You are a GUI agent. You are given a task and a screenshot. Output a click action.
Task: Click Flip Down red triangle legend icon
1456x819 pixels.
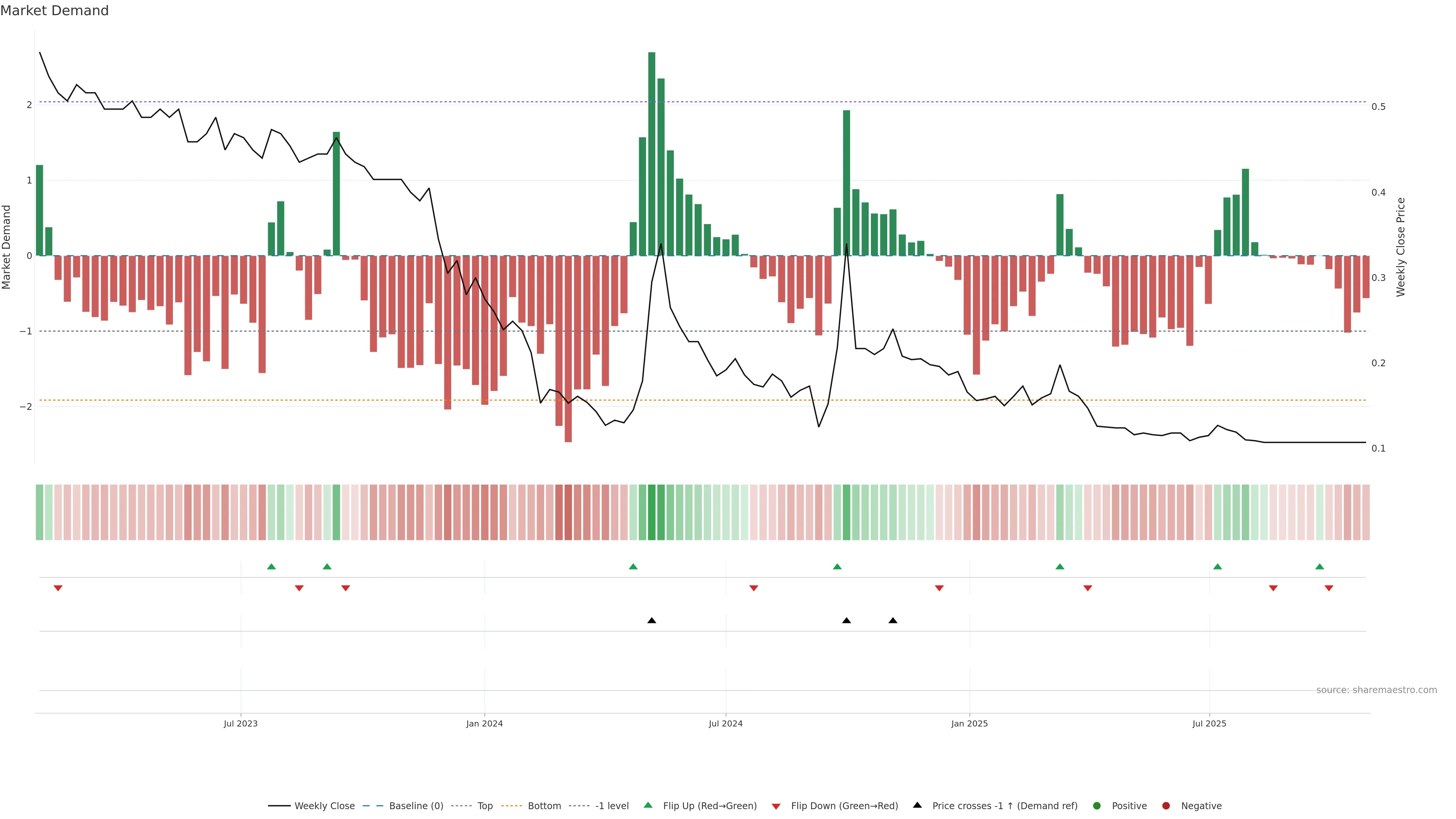(776, 806)
